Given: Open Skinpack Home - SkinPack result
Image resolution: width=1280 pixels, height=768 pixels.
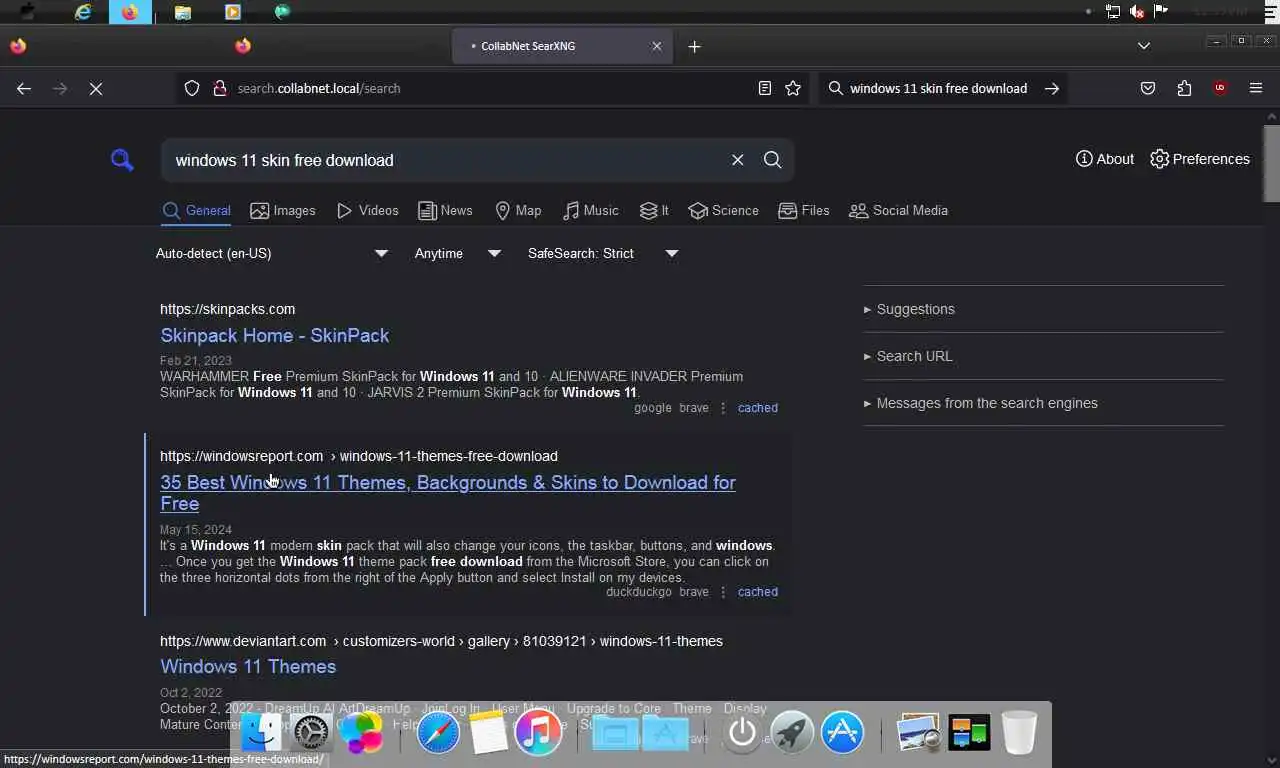Looking at the screenshot, I should [275, 335].
